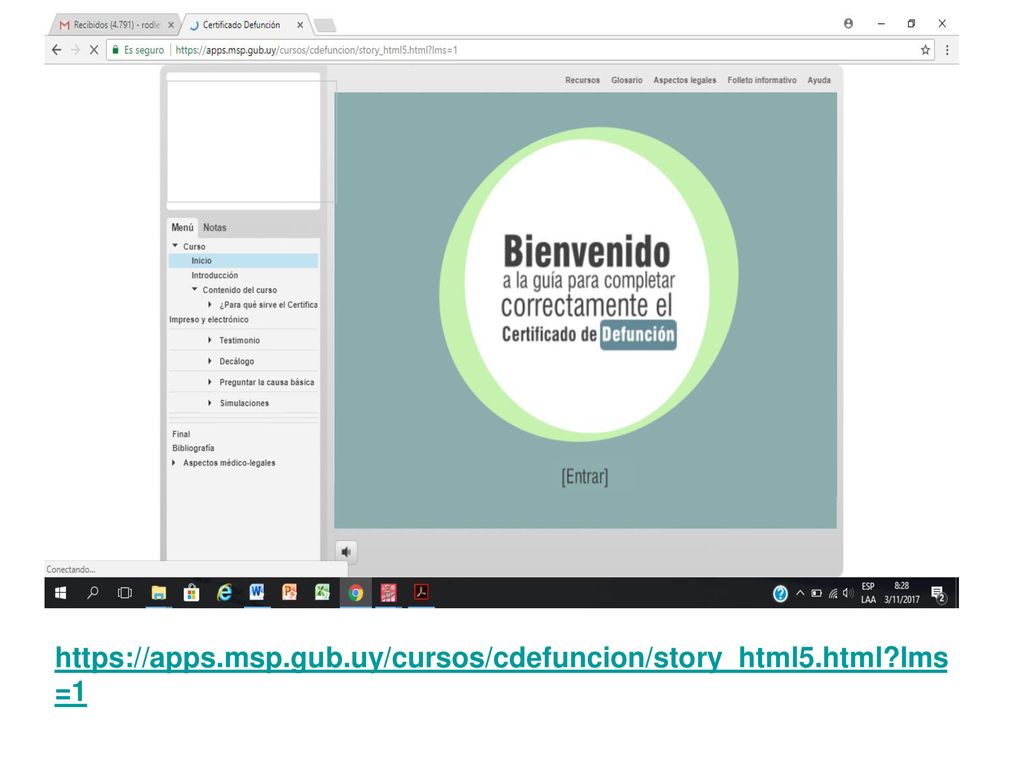This screenshot has width=1024, height=768.
Task: Open the Glosario top menu
Action: pyautogui.click(x=626, y=80)
